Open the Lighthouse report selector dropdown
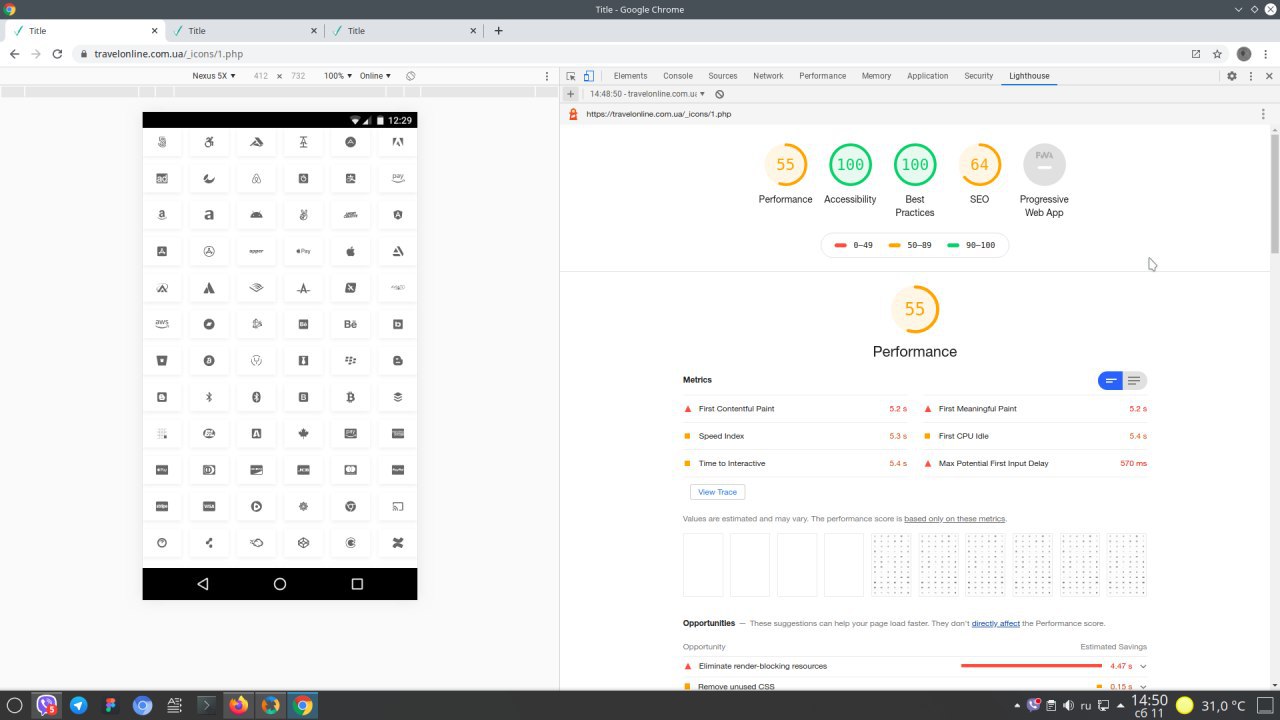Viewport: 1280px width, 720px height. coord(647,94)
